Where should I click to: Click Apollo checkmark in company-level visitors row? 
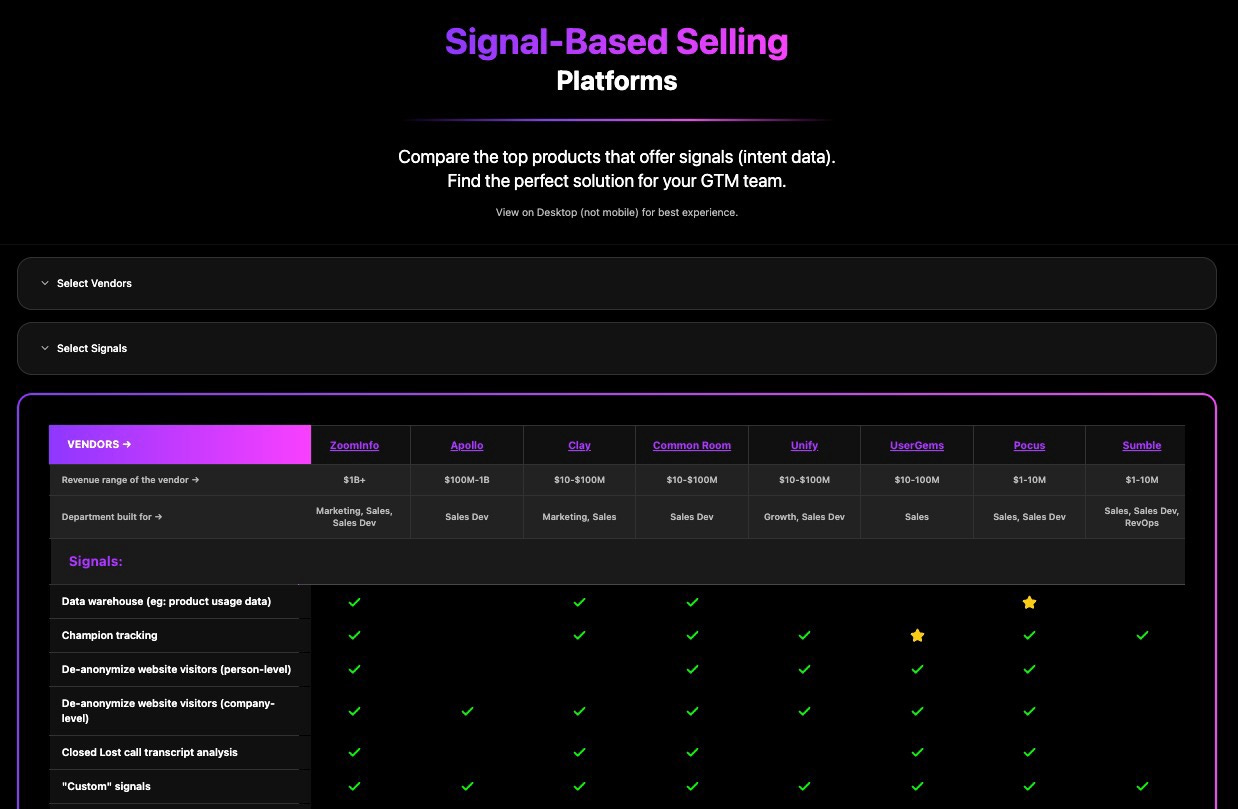[x=467, y=711]
